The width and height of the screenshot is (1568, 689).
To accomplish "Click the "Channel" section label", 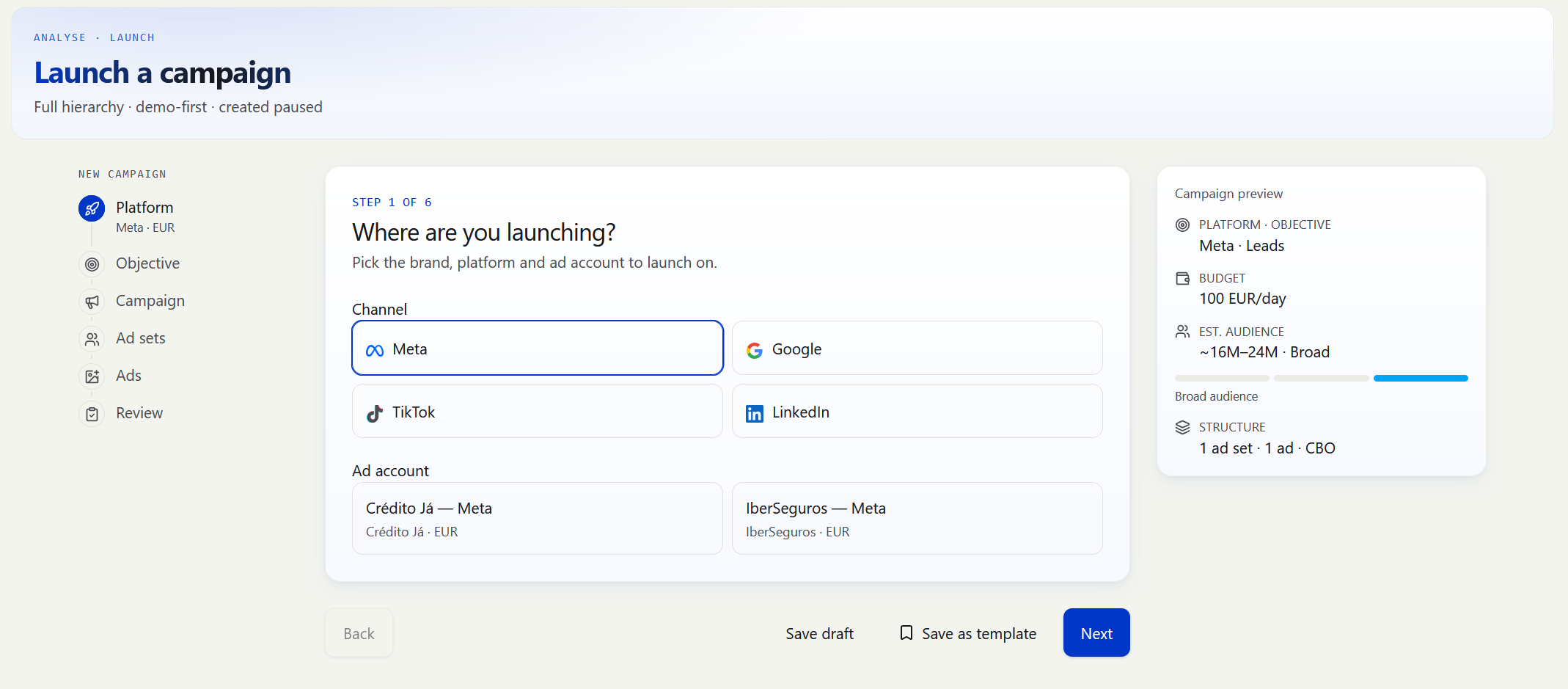I will tap(379, 309).
